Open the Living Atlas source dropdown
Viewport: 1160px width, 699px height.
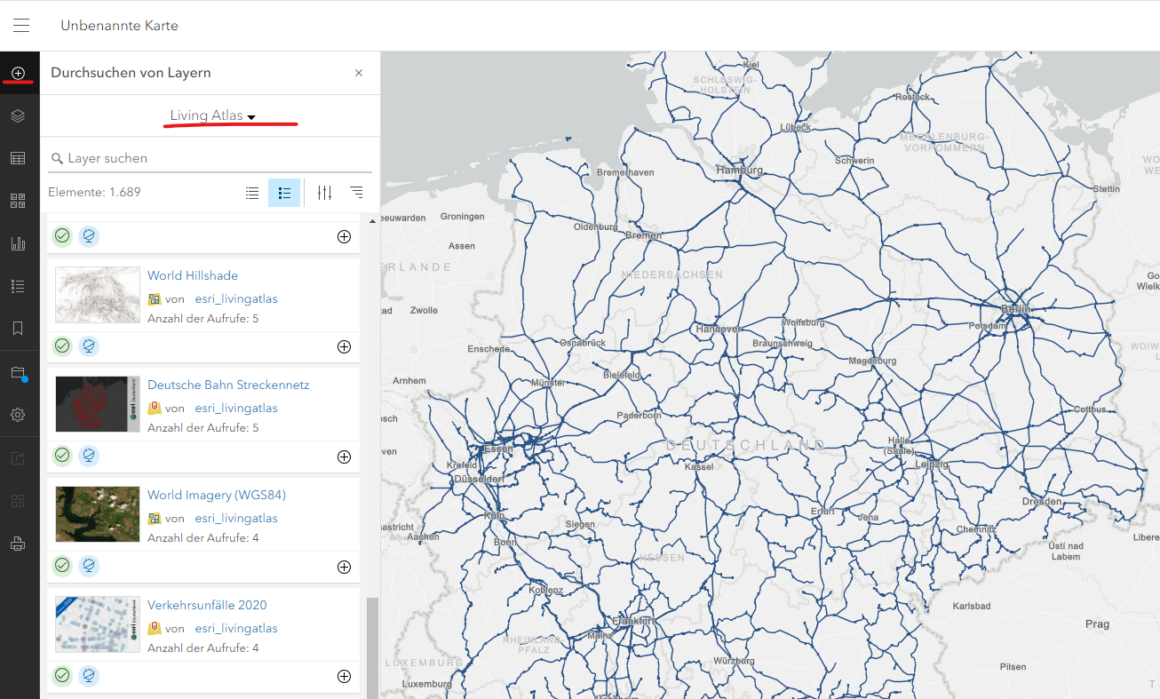click(x=212, y=115)
